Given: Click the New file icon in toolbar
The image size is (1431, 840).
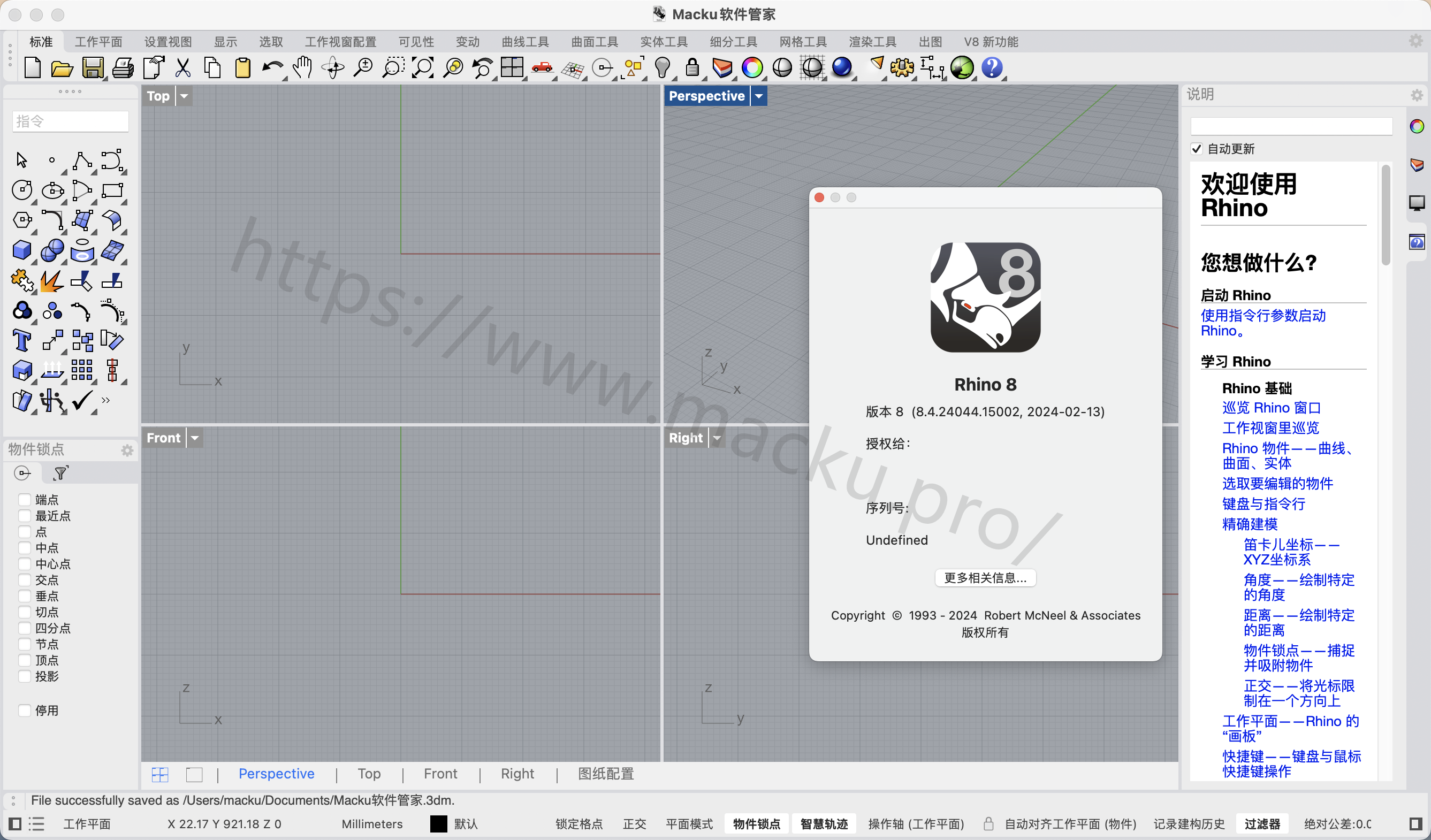Looking at the screenshot, I should tap(32, 67).
